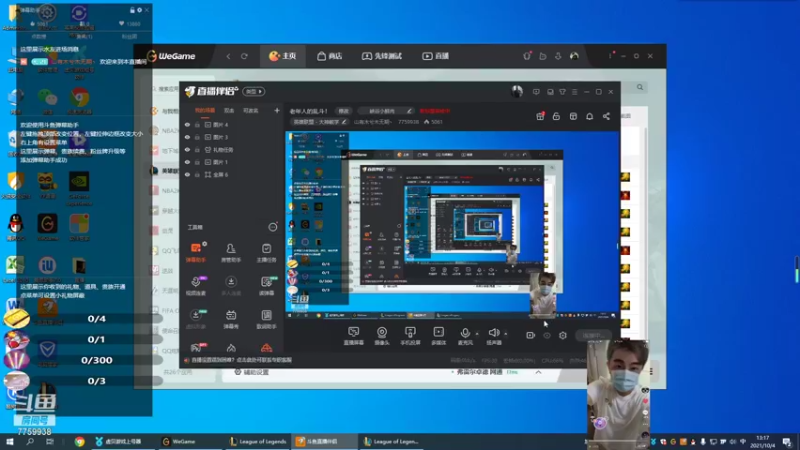800x450 pixels.
Task: Open the danmu helper tool in toolbox
Action: click(195, 252)
